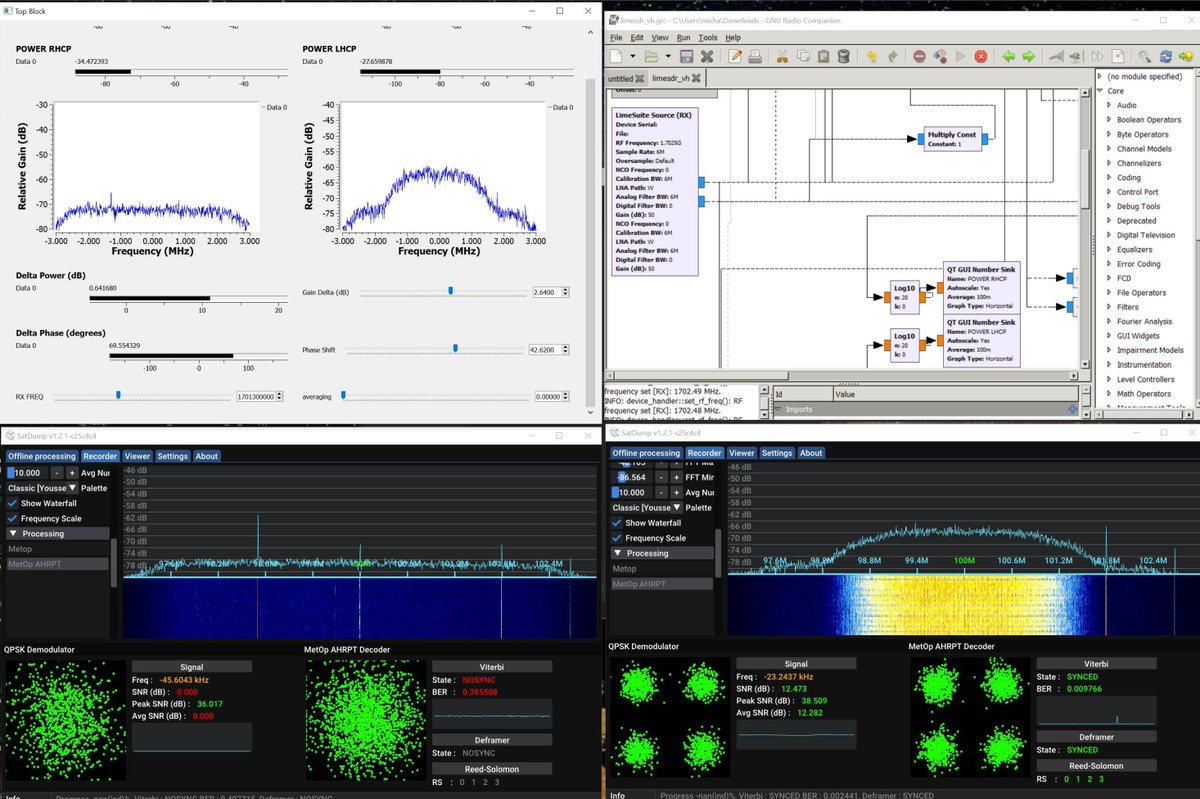Open the New flowgraph dropdown arrow

(x=633, y=57)
